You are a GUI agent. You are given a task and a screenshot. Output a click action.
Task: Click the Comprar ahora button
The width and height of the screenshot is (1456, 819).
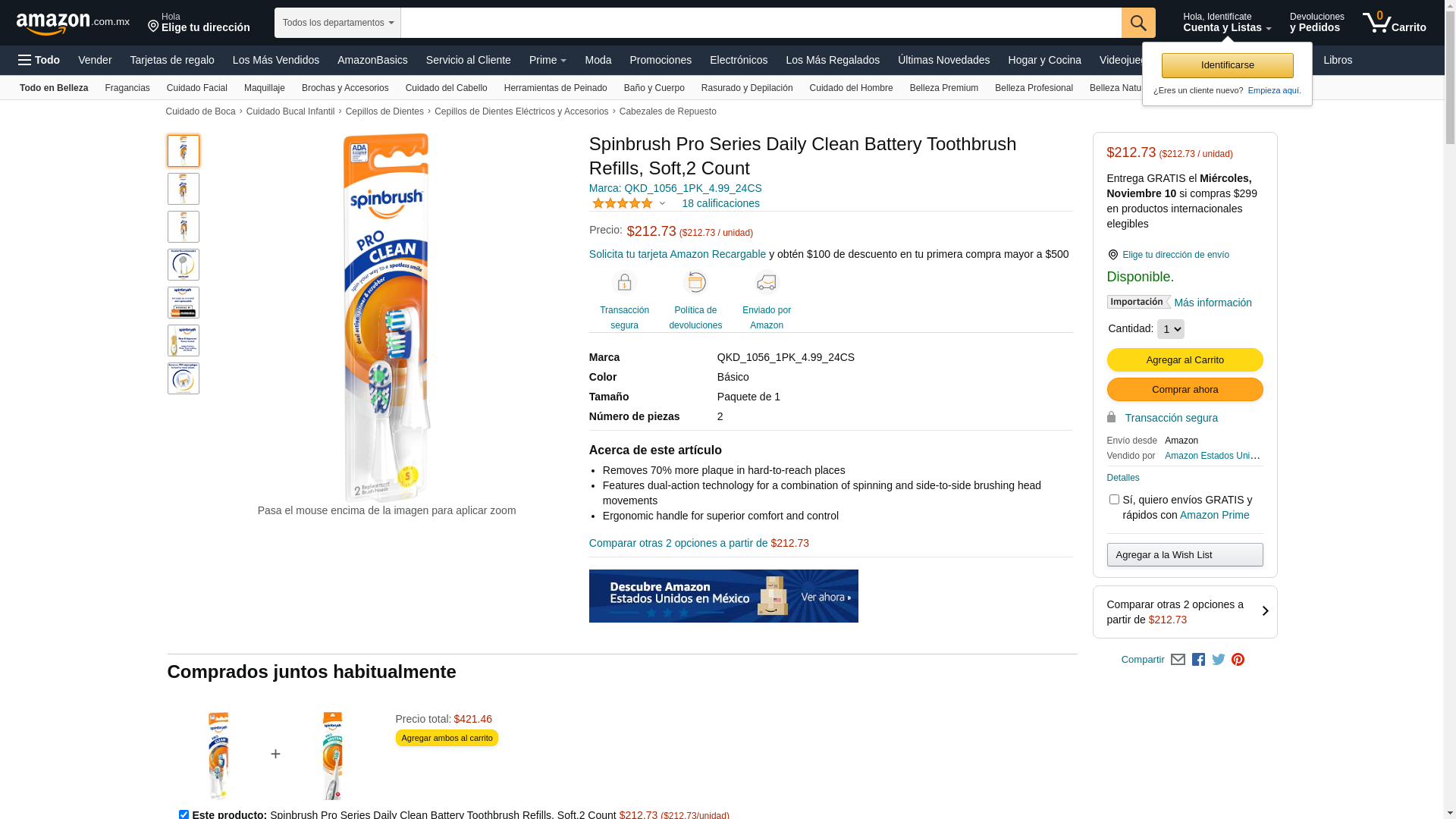(x=1185, y=389)
